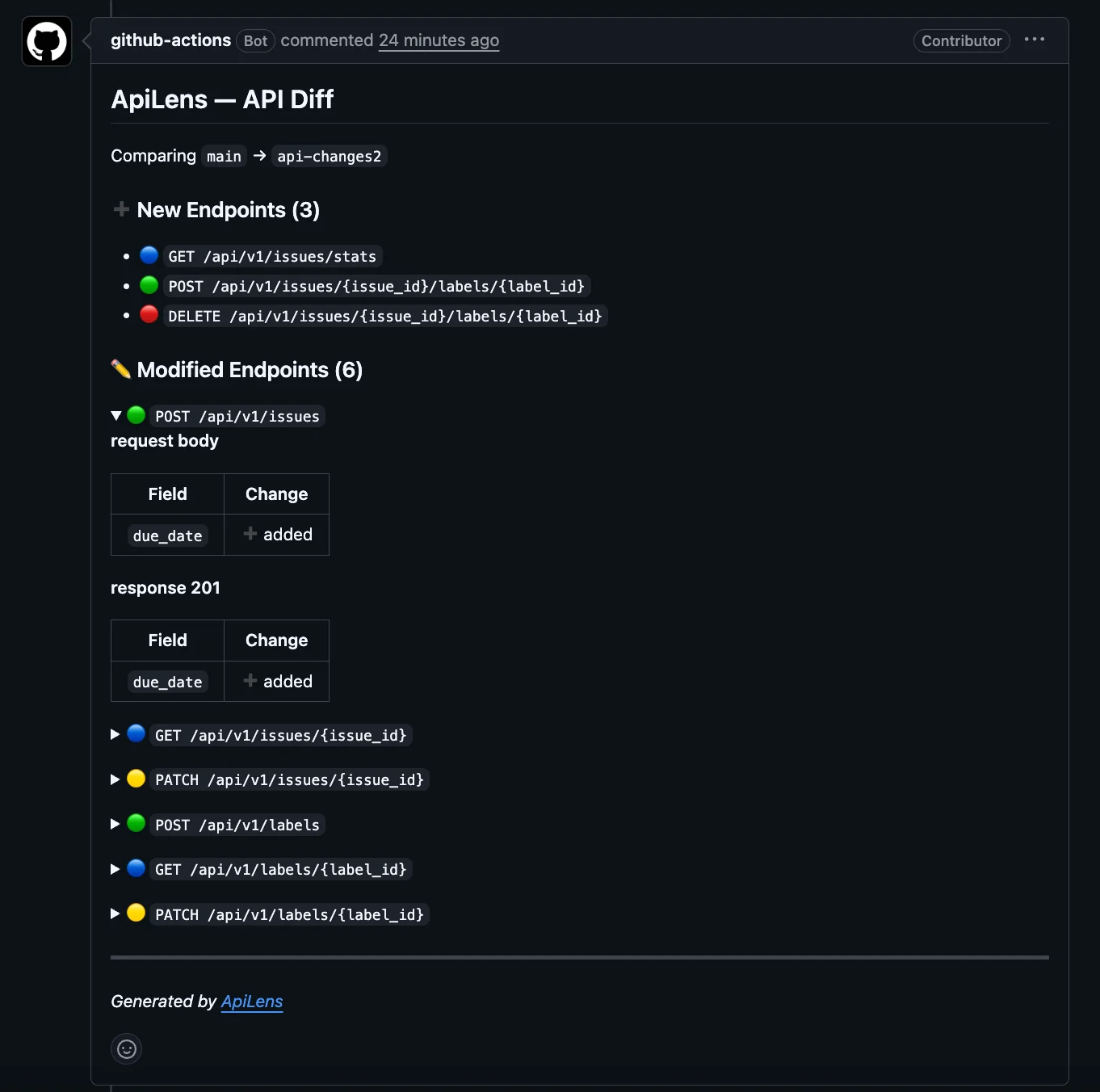The height and width of the screenshot is (1092, 1100).
Task: Click 'added' cell in request body table
Action: tap(277, 535)
